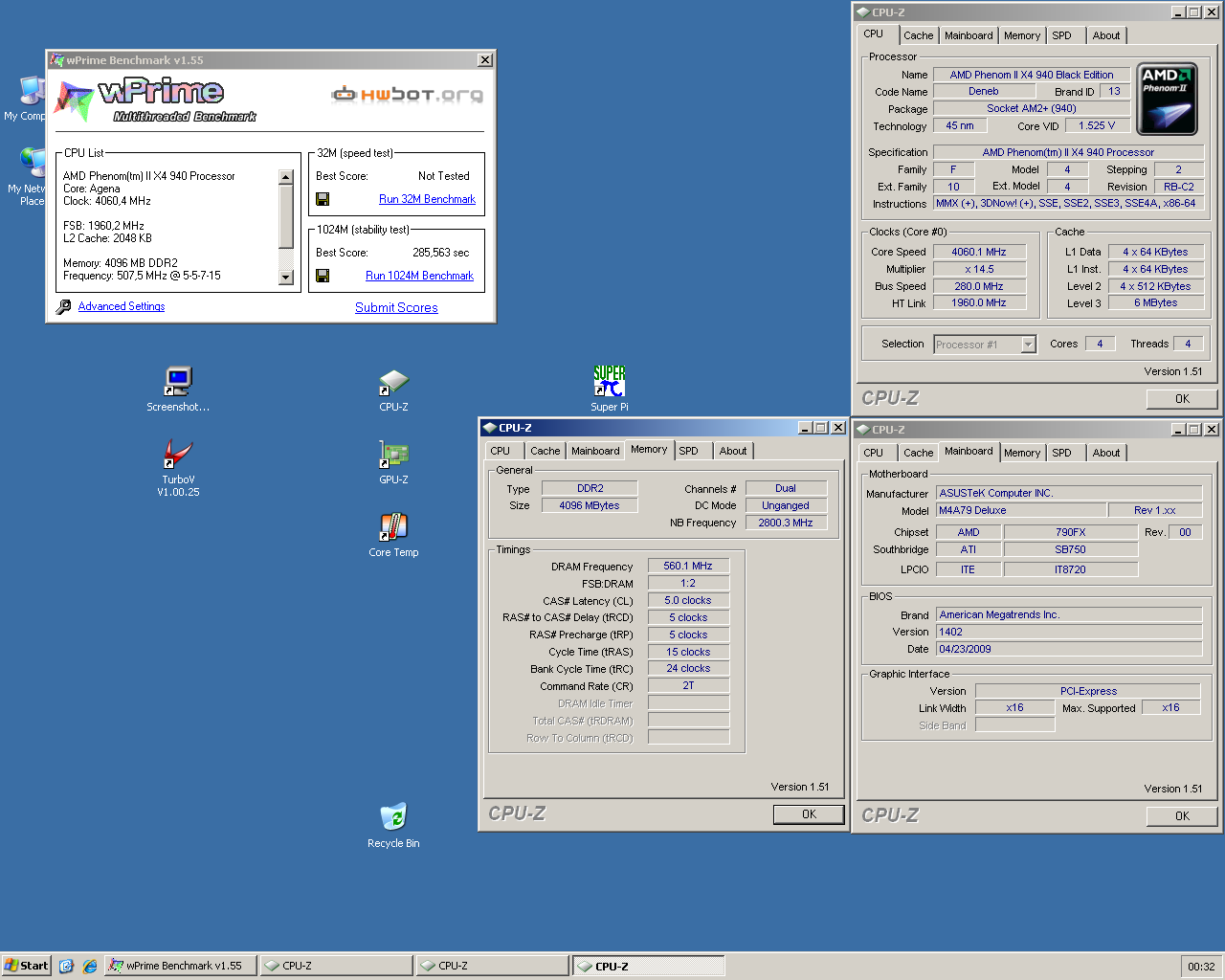
Task: Select Cache tab in Memory CPU-Z window
Action: click(x=545, y=451)
